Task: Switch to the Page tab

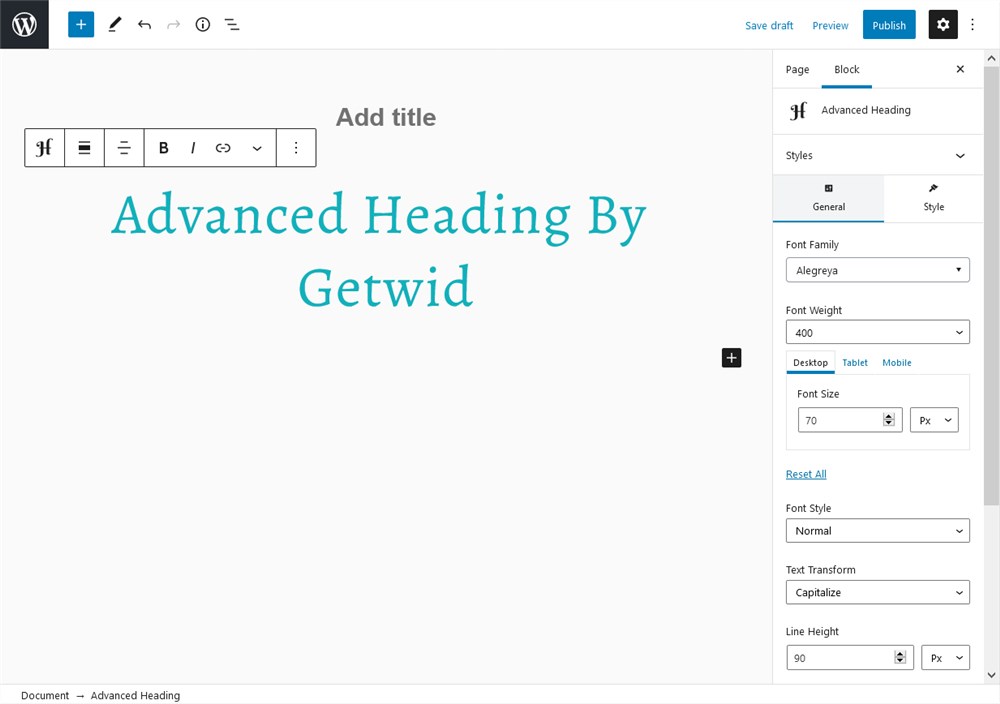Action: 797,70
